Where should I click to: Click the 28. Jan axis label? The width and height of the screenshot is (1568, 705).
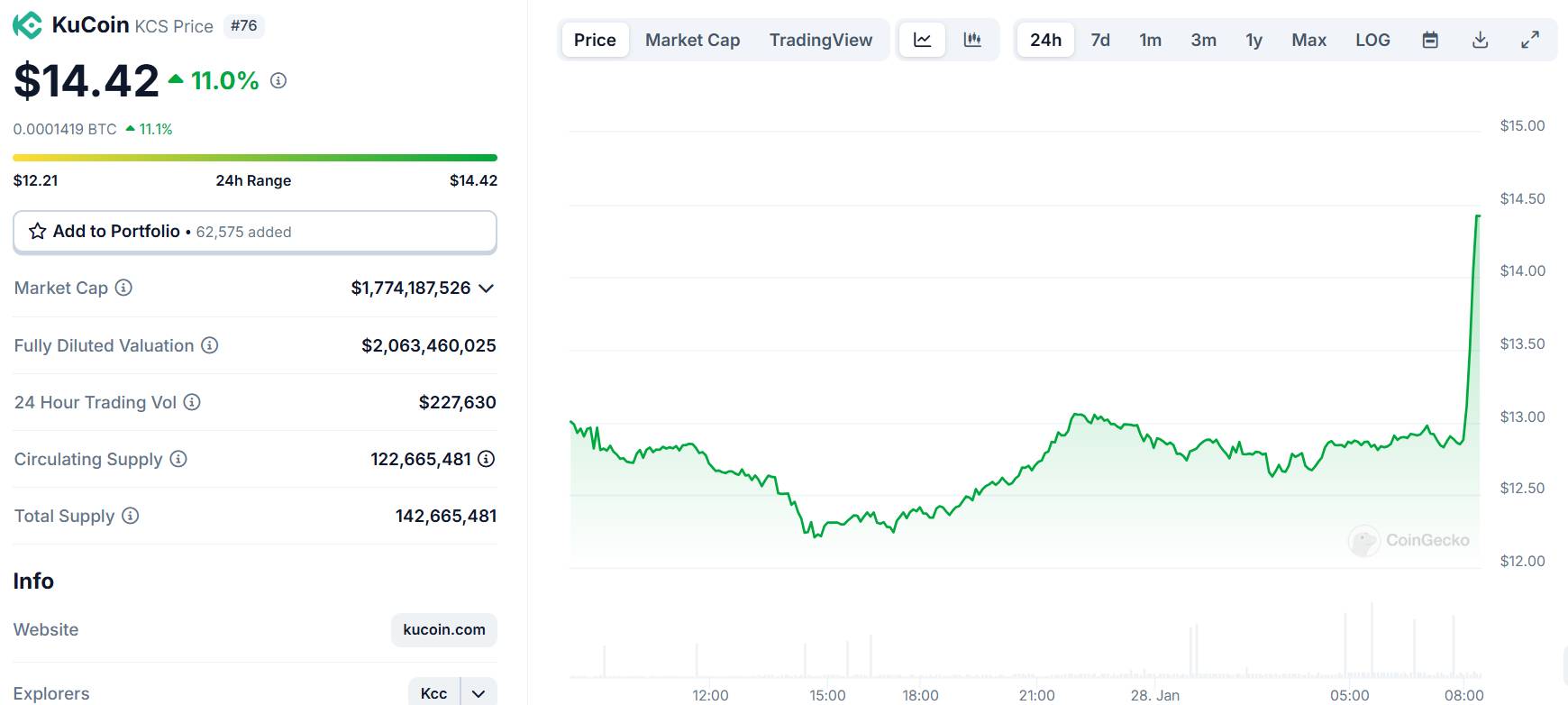[x=1155, y=695]
